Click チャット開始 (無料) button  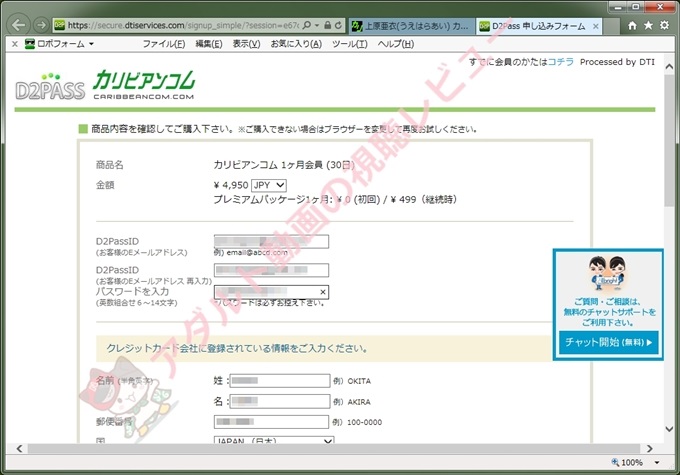pos(608,342)
